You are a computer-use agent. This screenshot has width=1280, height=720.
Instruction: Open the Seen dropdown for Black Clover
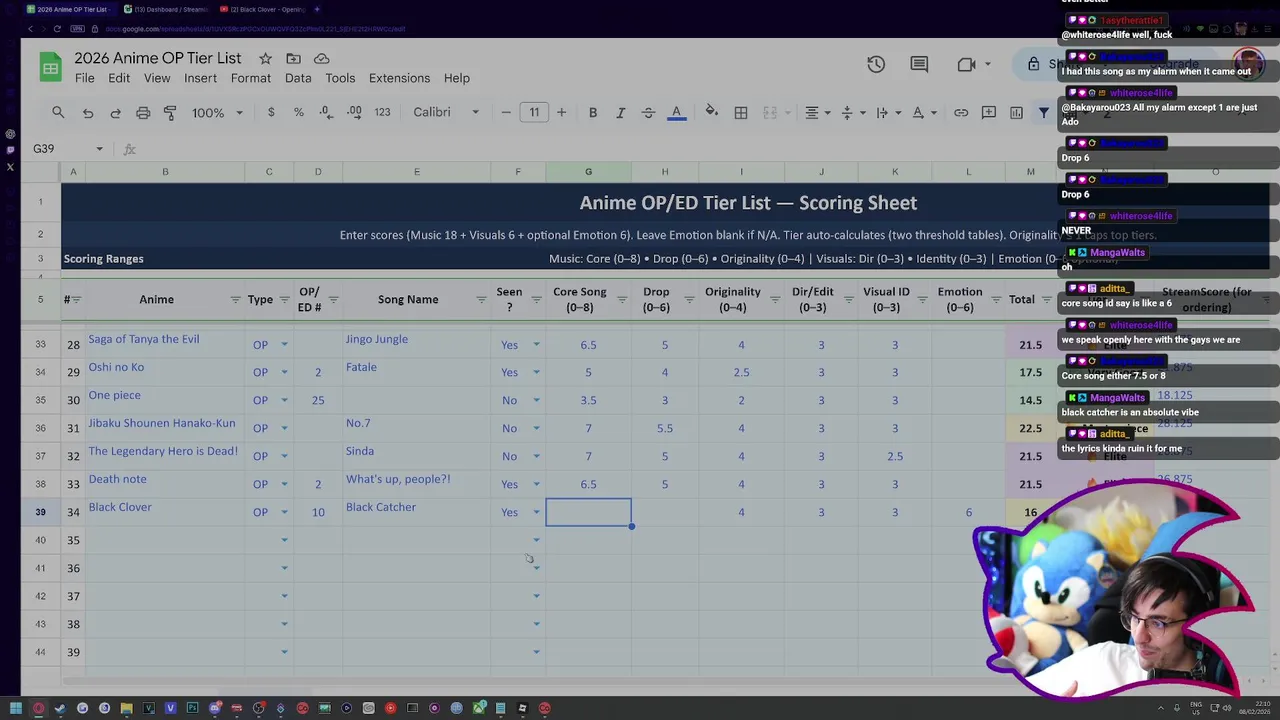click(x=536, y=513)
